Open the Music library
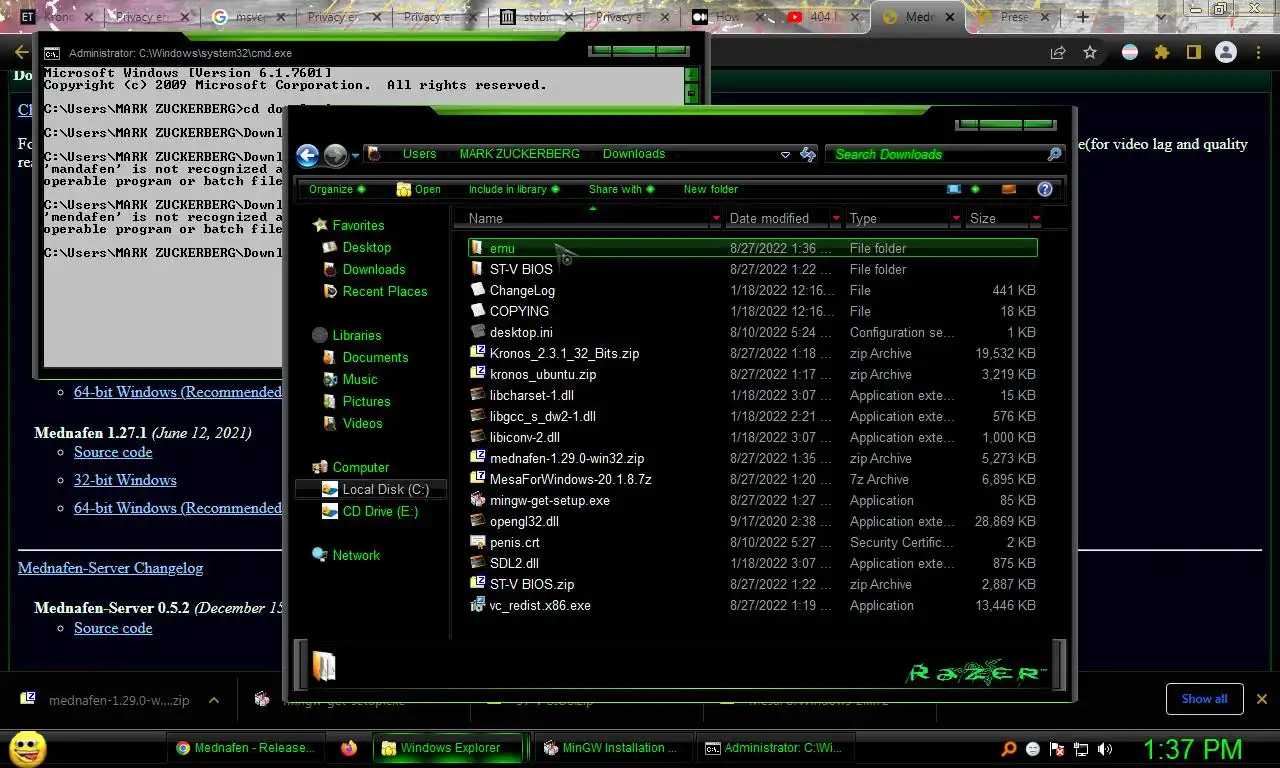The height and width of the screenshot is (768, 1280). [360, 379]
